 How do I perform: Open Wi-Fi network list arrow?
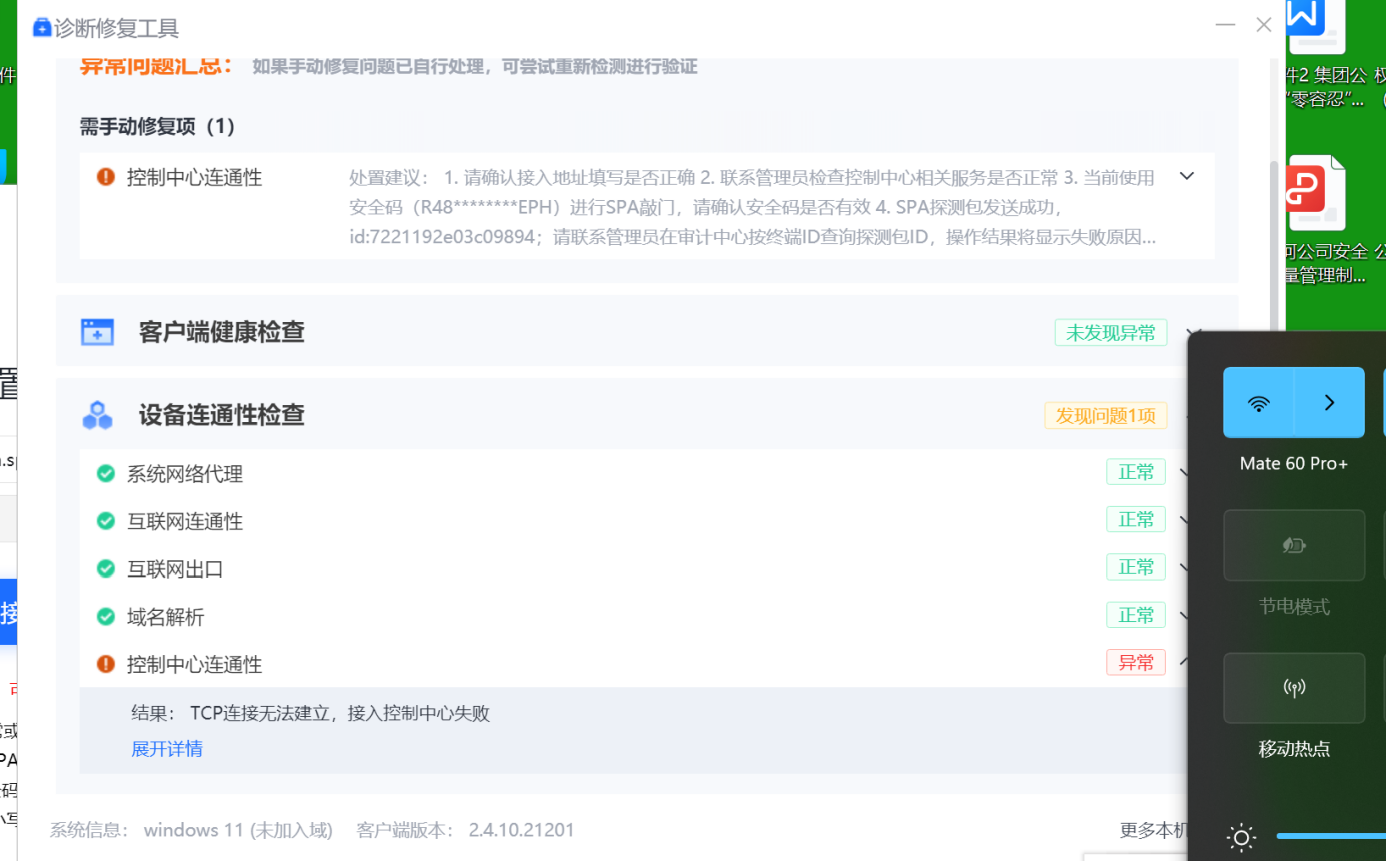tap(1329, 402)
